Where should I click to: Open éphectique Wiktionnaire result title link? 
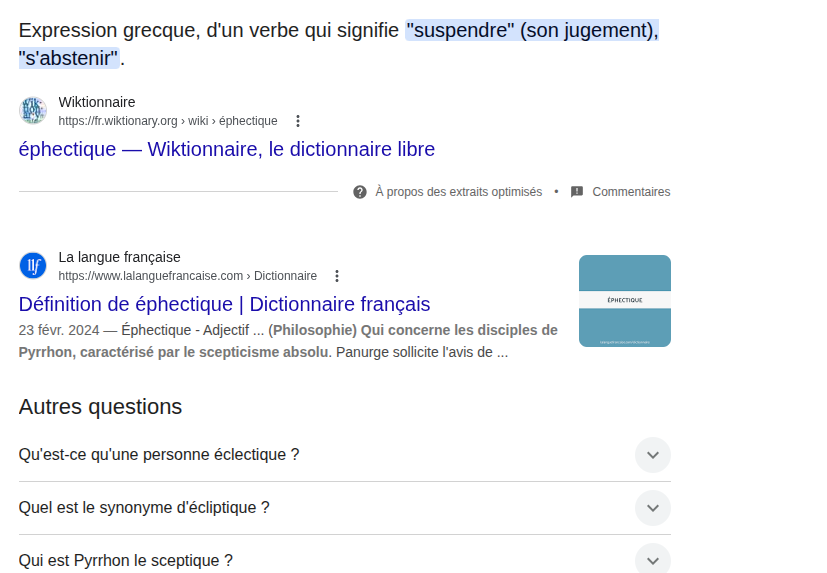227,150
